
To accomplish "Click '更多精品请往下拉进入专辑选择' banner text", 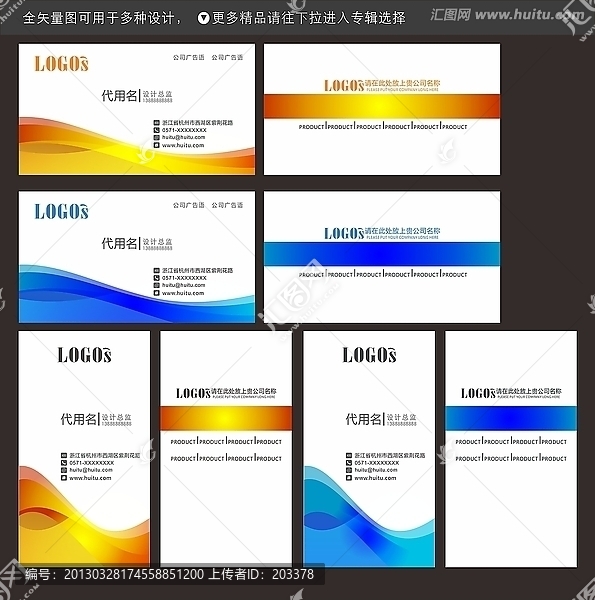I will (308, 18).
